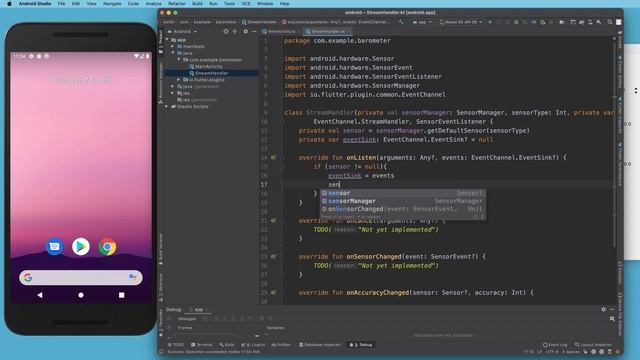
Task: Click the Search Everywhere magnifier icon
Action: click(x=610, y=22)
